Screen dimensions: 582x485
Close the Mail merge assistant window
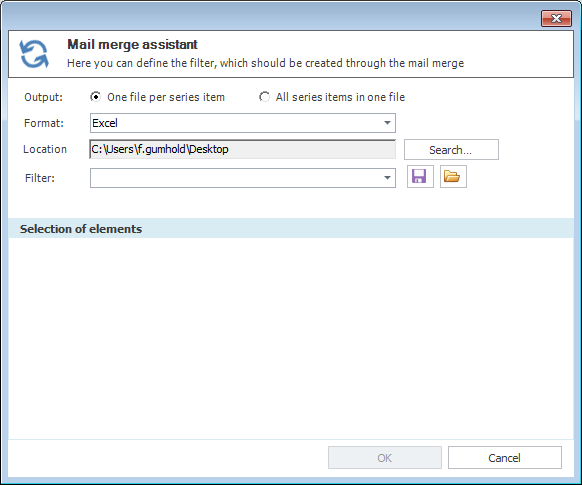556,19
